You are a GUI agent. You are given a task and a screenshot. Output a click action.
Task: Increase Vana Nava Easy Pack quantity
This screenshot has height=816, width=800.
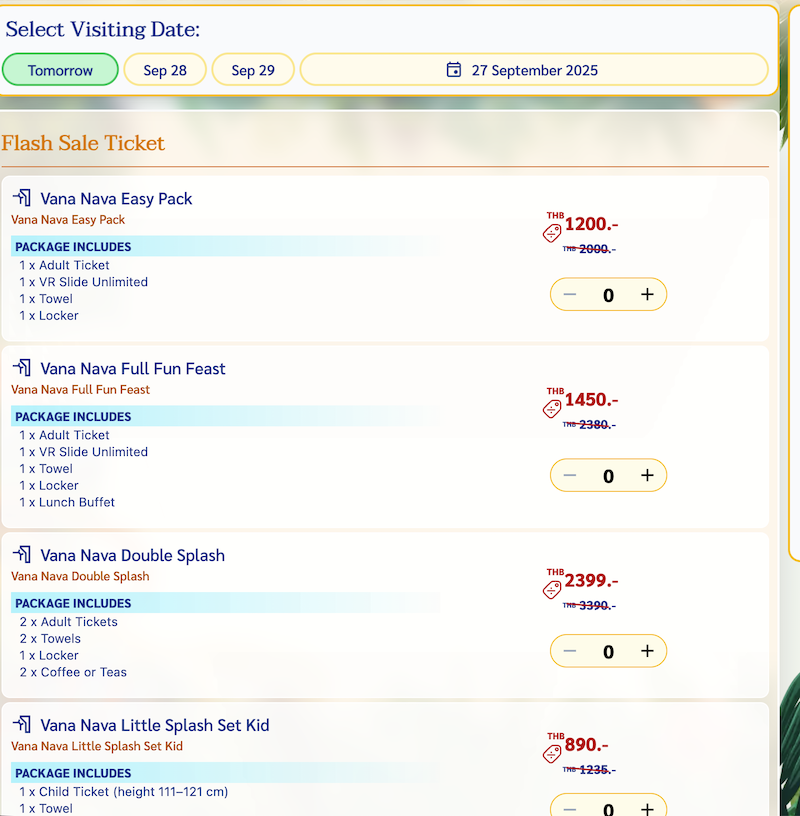[x=647, y=295]
